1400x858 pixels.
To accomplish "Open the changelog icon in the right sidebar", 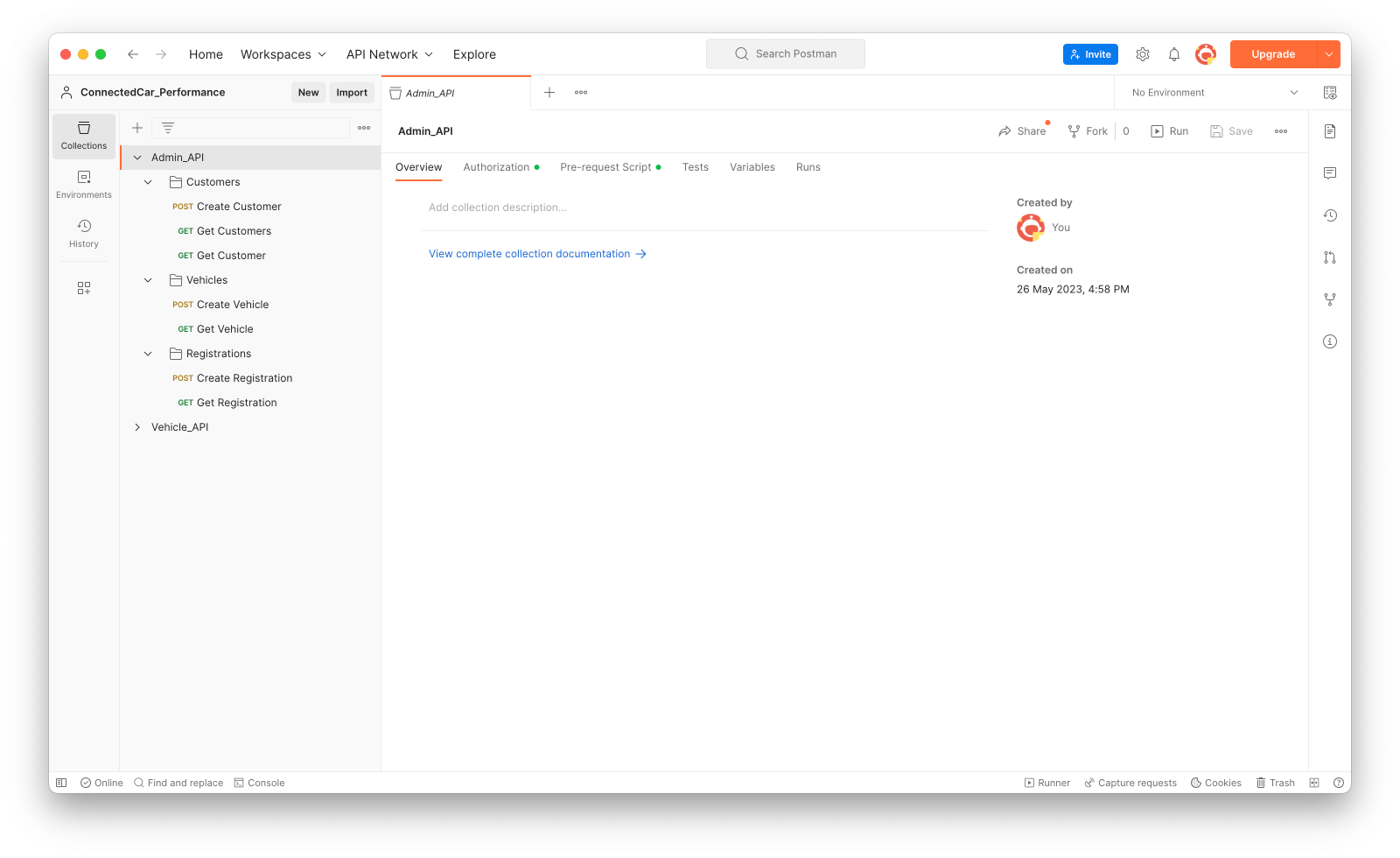I will (1330, 215).
